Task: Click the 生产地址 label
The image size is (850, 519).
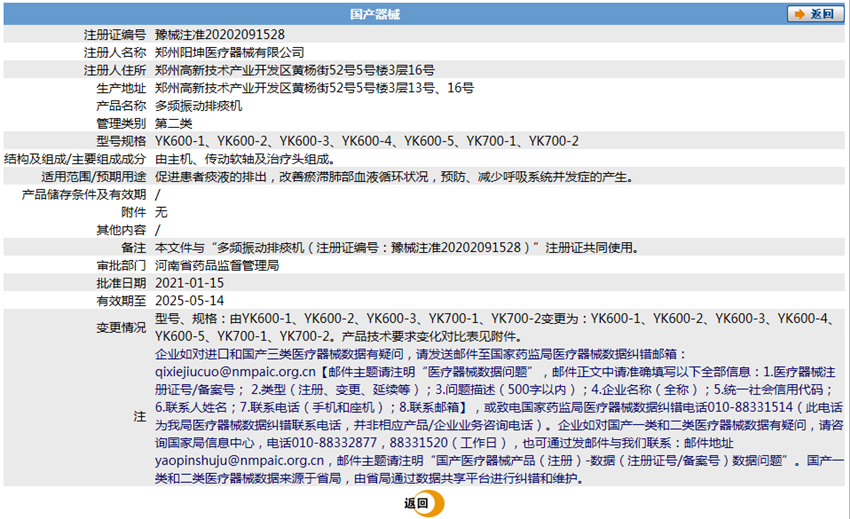Action: [x=121, y=88]
